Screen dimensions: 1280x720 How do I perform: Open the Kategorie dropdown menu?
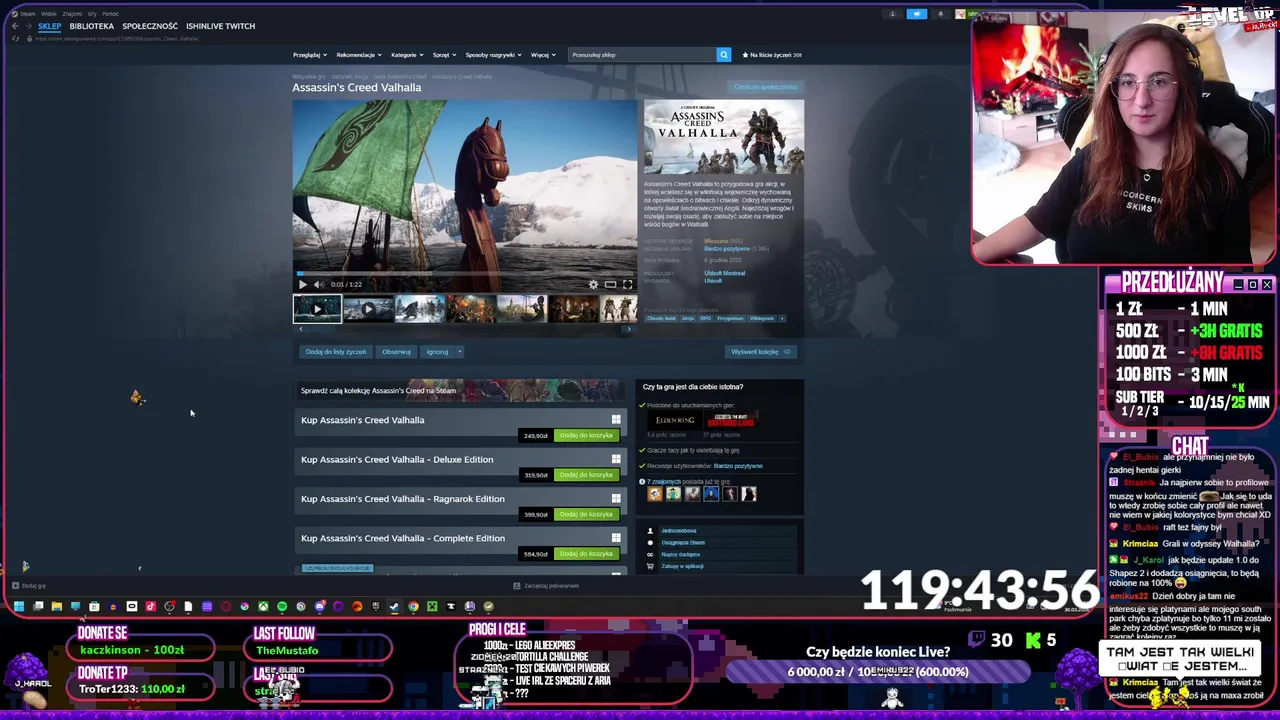click(406, 55)
